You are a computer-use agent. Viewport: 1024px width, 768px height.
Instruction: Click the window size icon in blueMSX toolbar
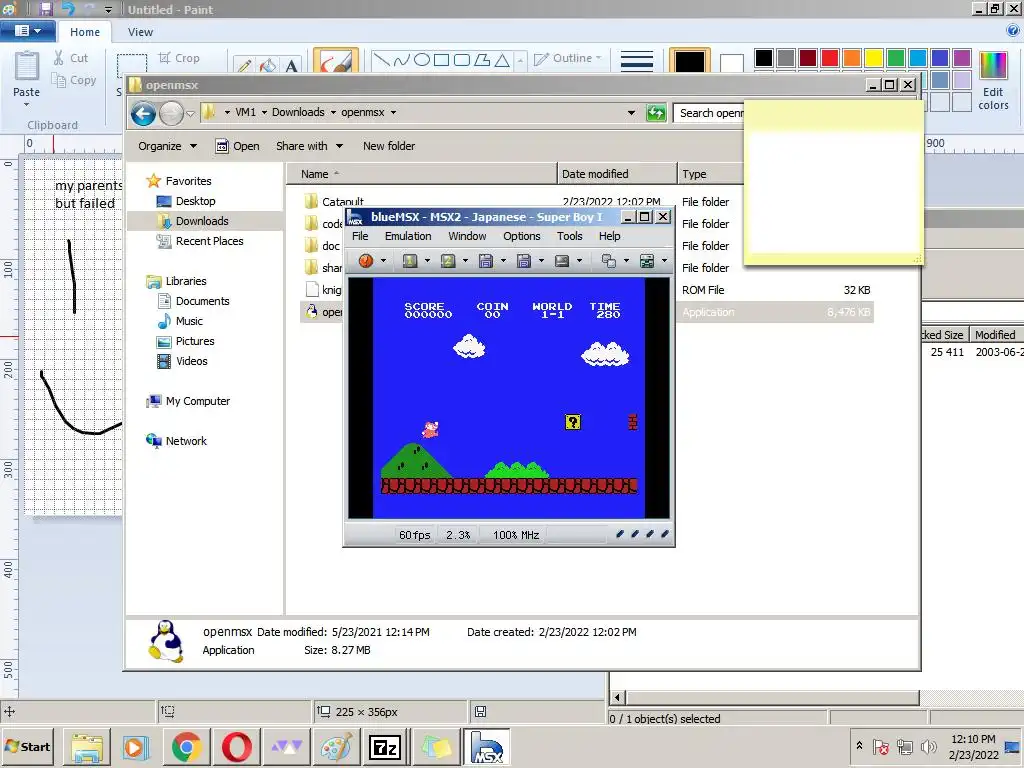(609, 261)
